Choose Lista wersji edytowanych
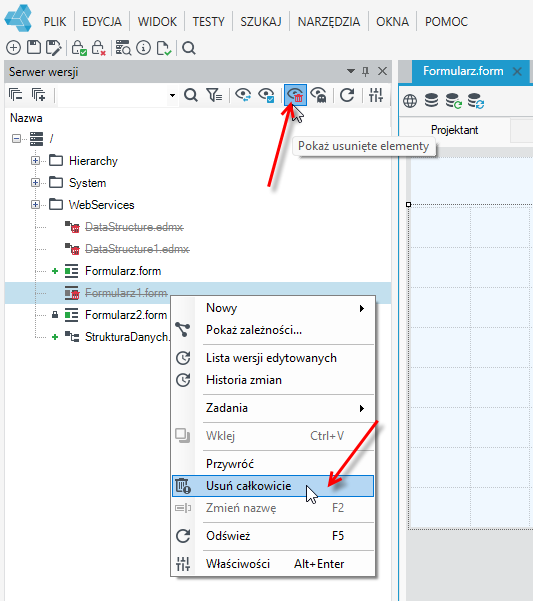Image resolution: width=533 pixels, height=601 pixels. click(x=273, y=358)
